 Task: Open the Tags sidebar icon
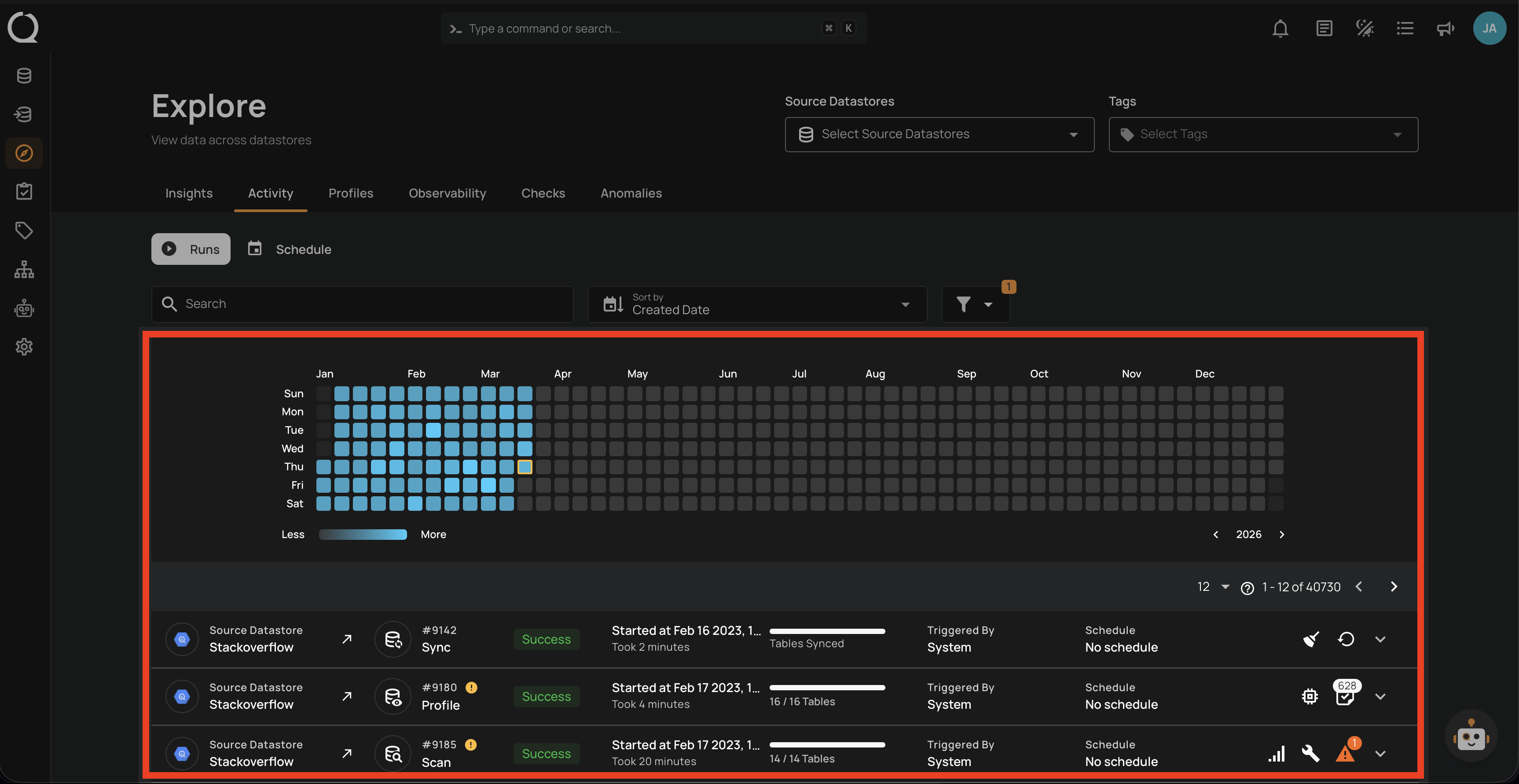[x=24, y=230]
